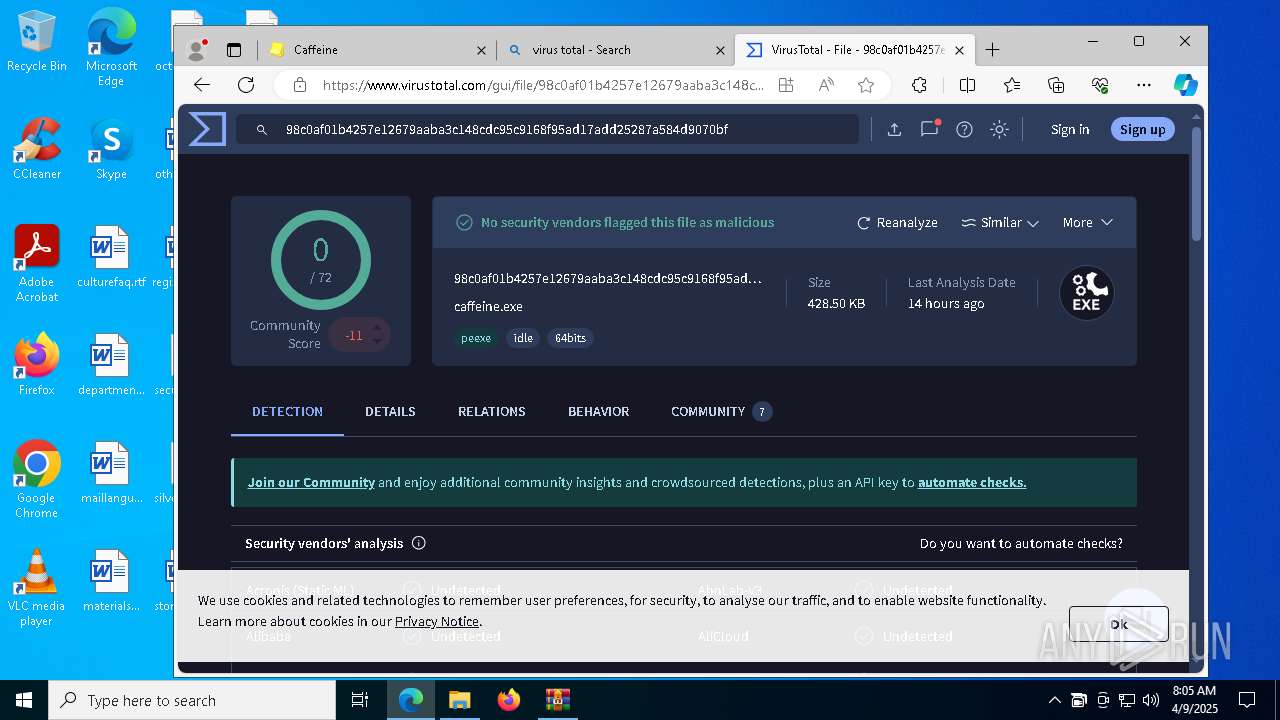This screenshot has height=720, width=1280.
Task: Vote up the community score
Action: click(x=377, y=327)
